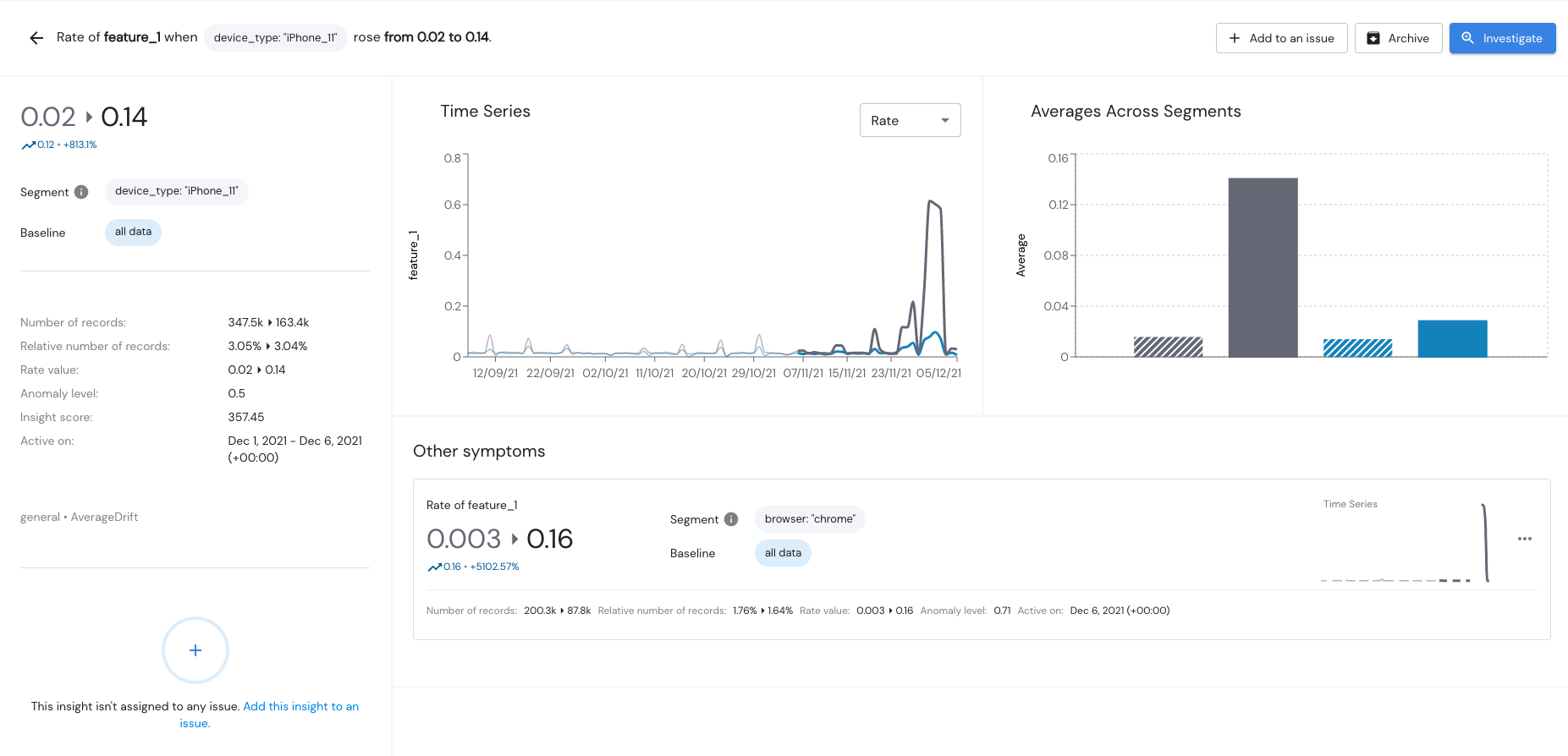Click the Insight score value 357.45

246,417
